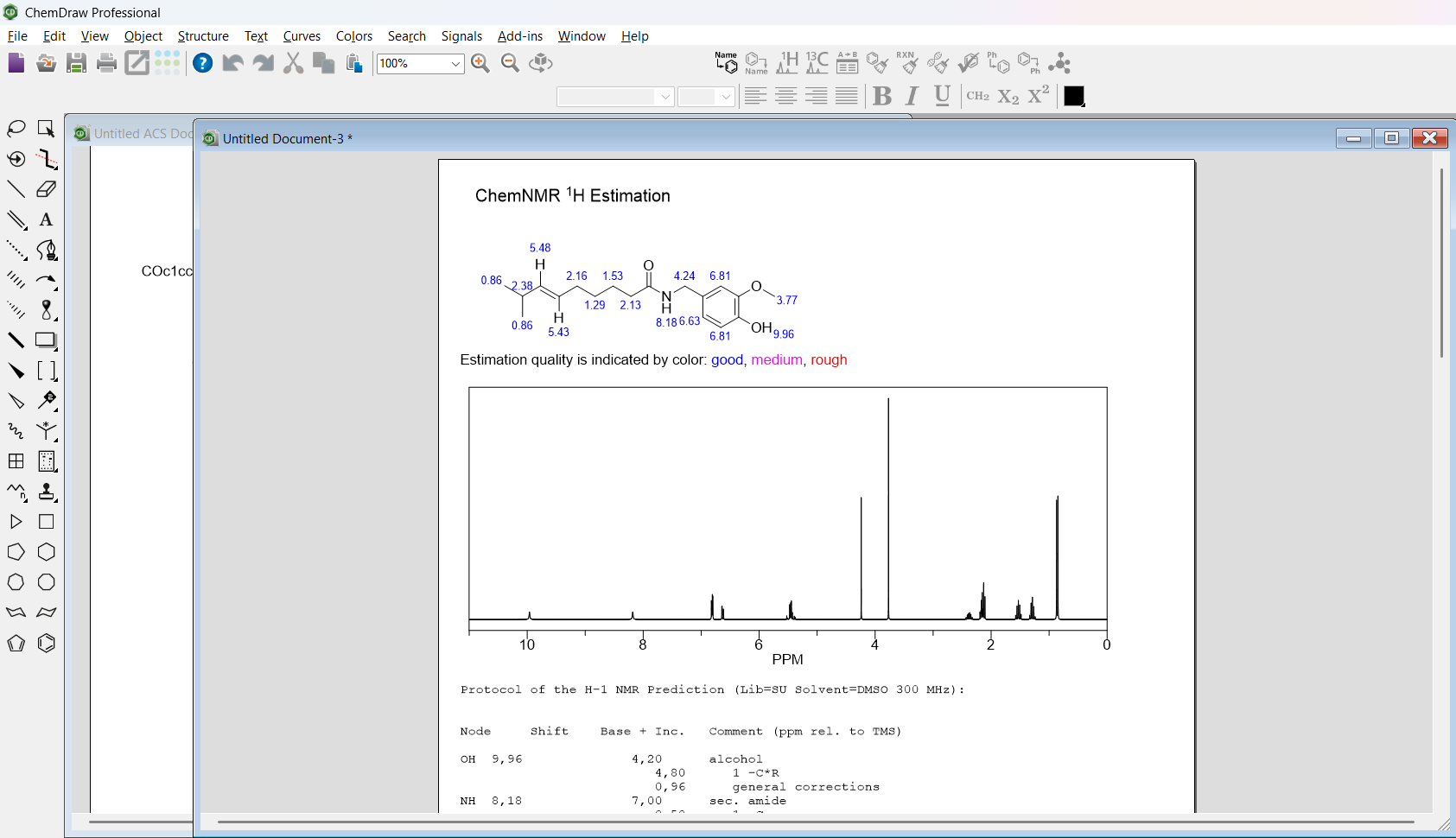Toggle Bold text formatting
This screenshot has height=838, width=1456.
click(882, 96)
